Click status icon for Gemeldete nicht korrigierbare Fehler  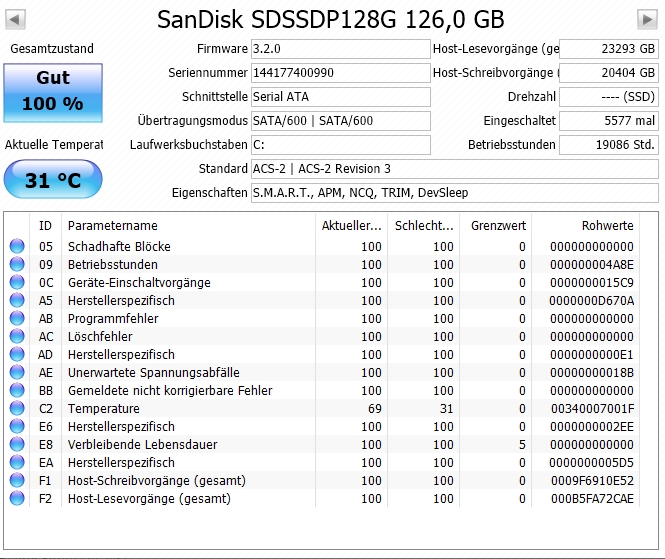[17, 391]
